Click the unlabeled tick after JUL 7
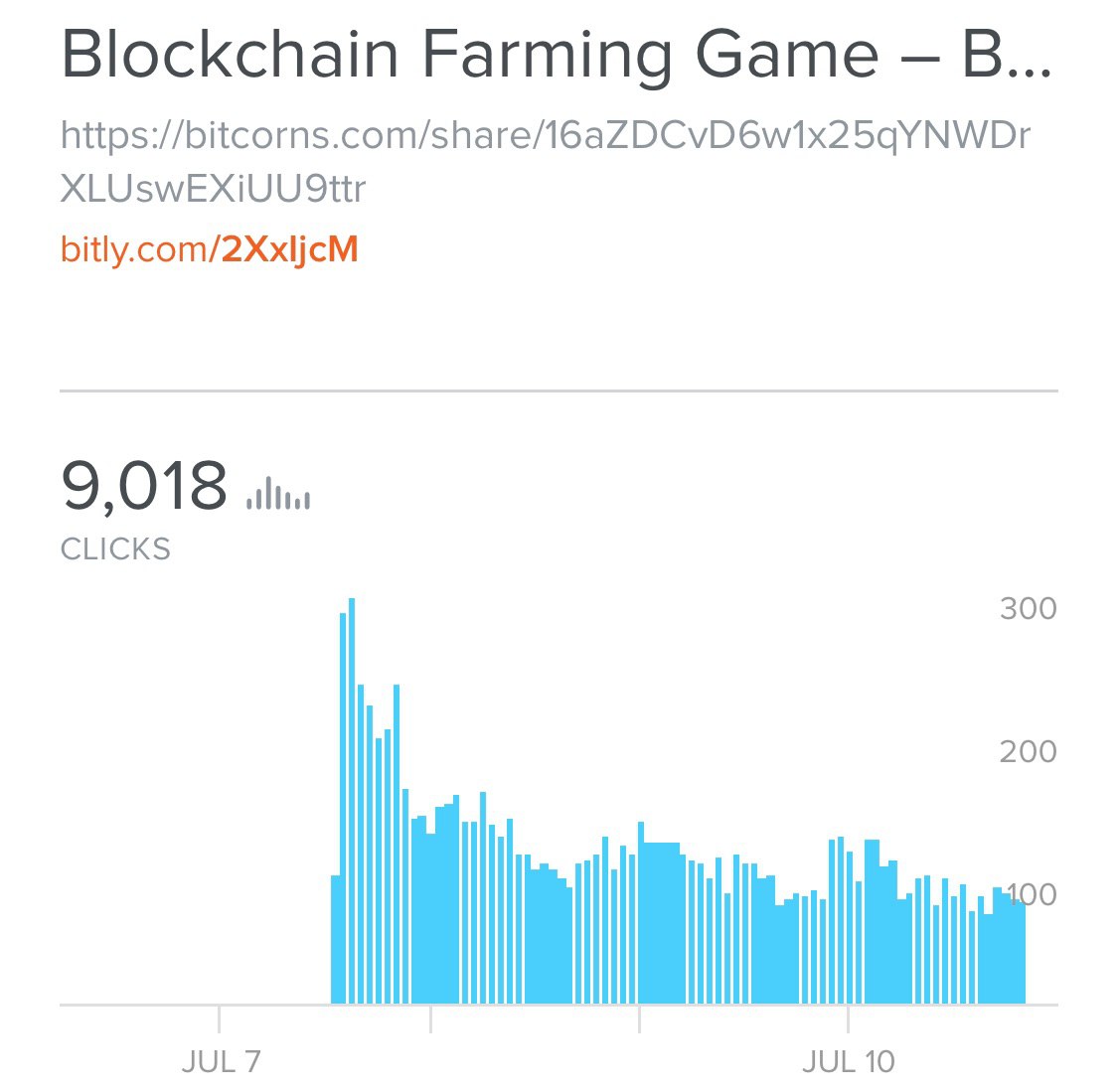Viewport: 1118px width, 1092px height. (x=430, y=1018)
